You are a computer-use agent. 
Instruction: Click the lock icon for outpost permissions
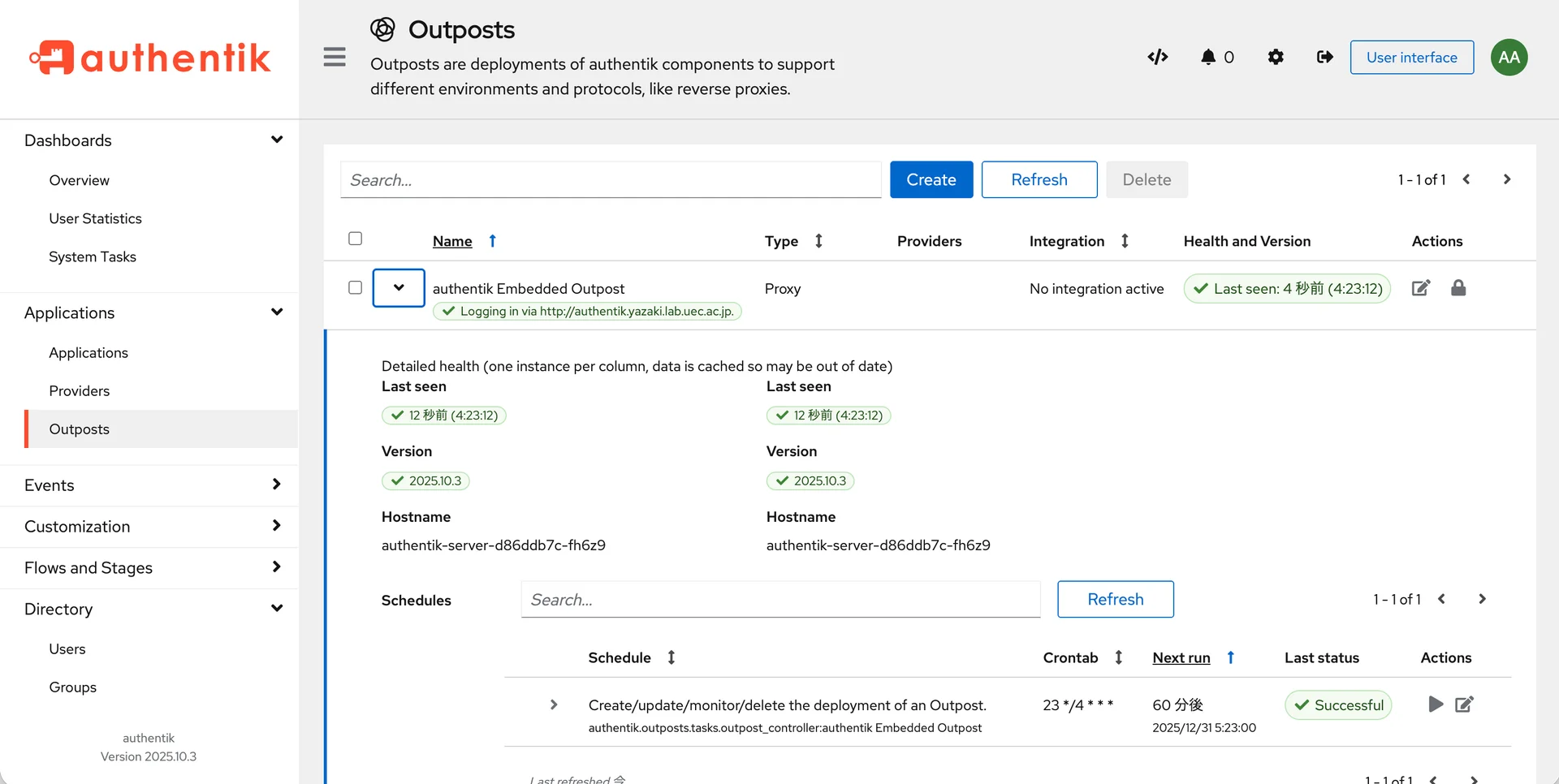pyautogui.click(x=1458, y=288)
